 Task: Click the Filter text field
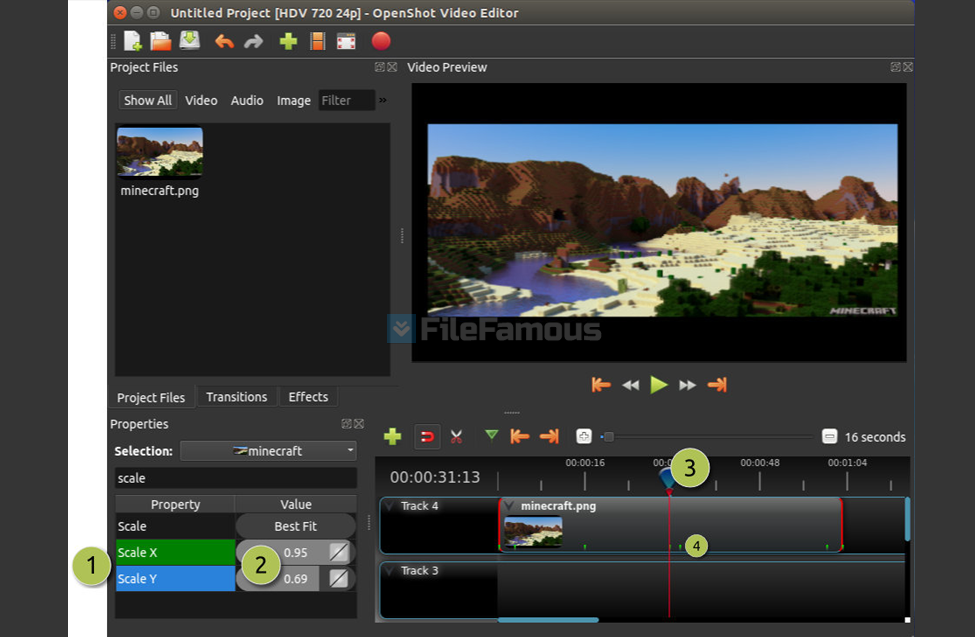[x=346, y=100]
